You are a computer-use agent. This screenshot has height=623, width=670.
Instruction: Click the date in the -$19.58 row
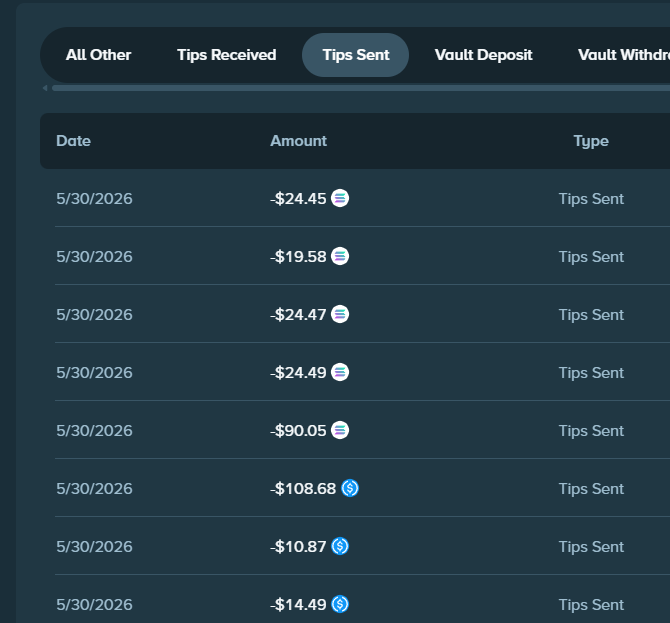click(94, 257)
